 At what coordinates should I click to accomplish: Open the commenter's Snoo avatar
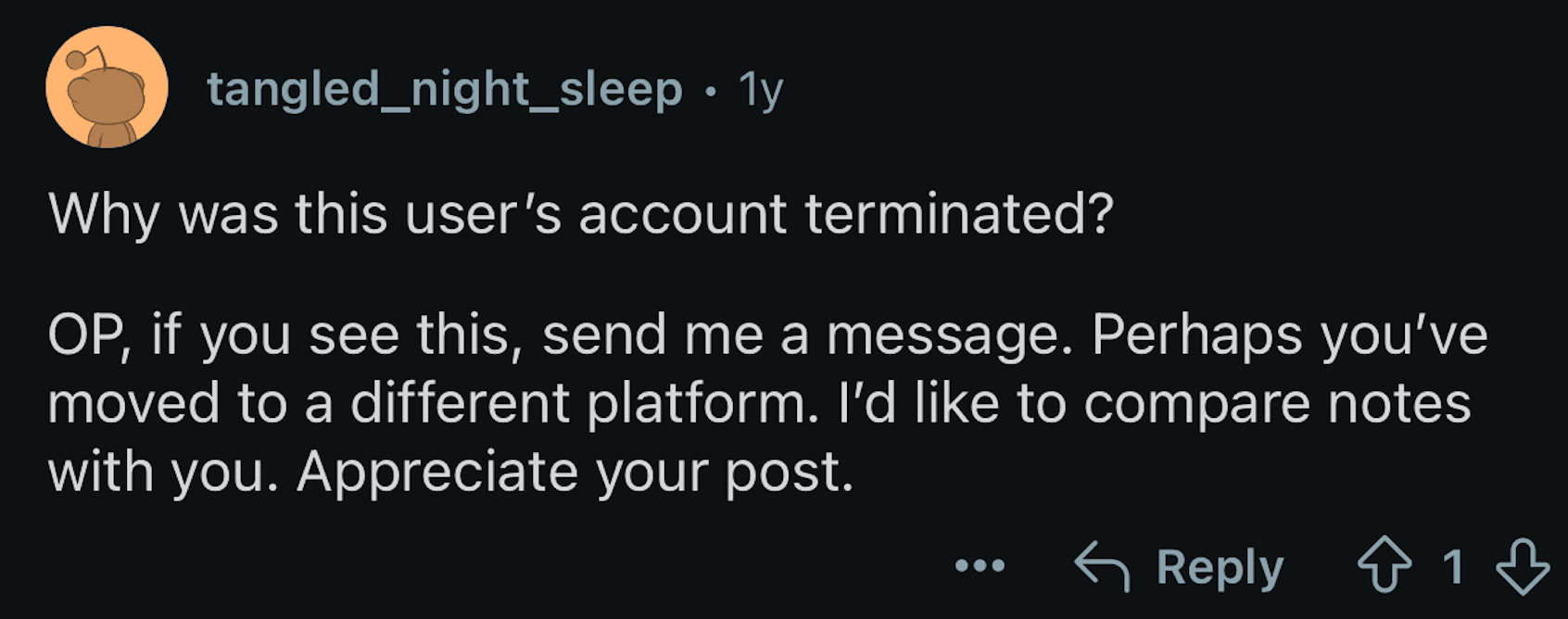[107, 87]
